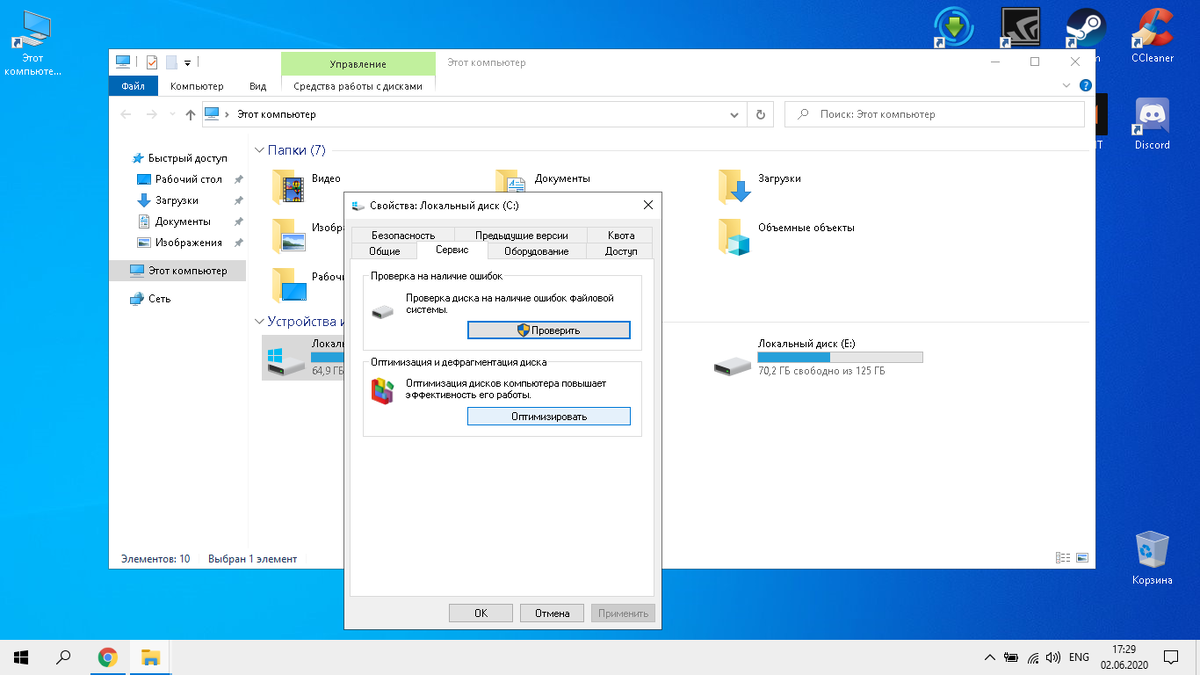1200x675 pixels.
Task: Confirm the properties dialog with OK
Action: [x=481, y=613]
